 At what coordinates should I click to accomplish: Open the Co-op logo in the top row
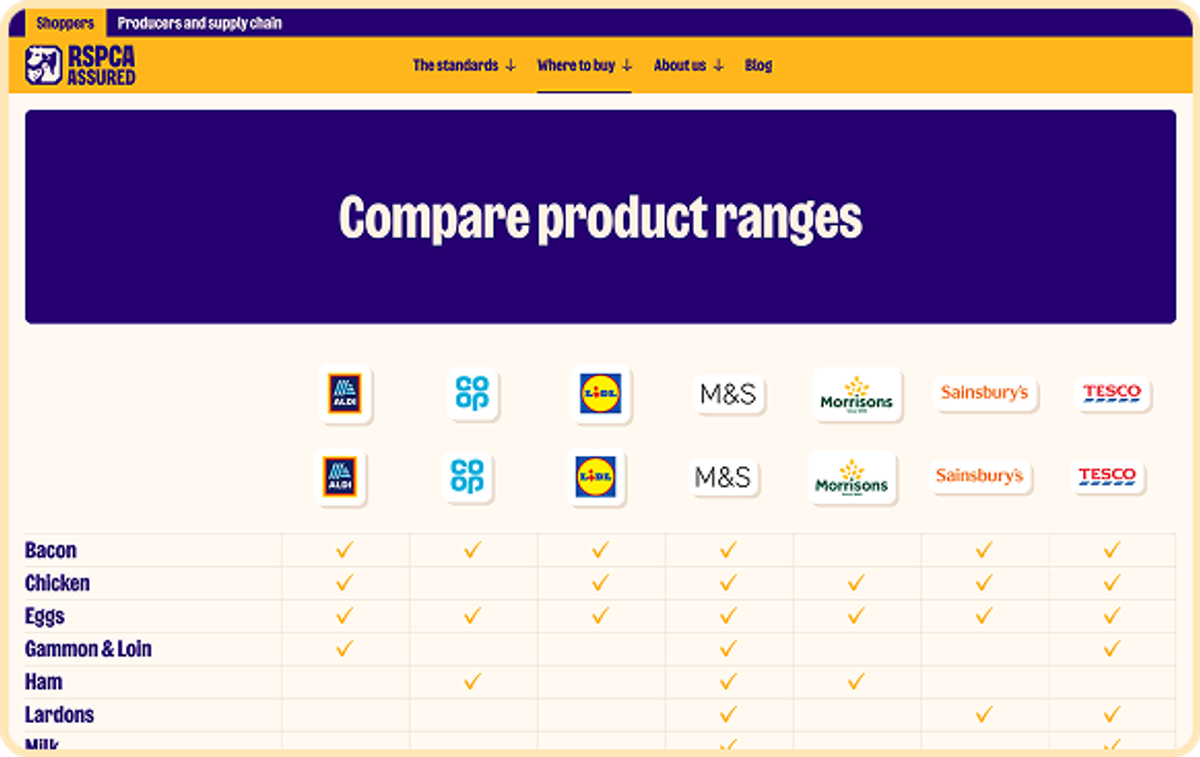472,394
